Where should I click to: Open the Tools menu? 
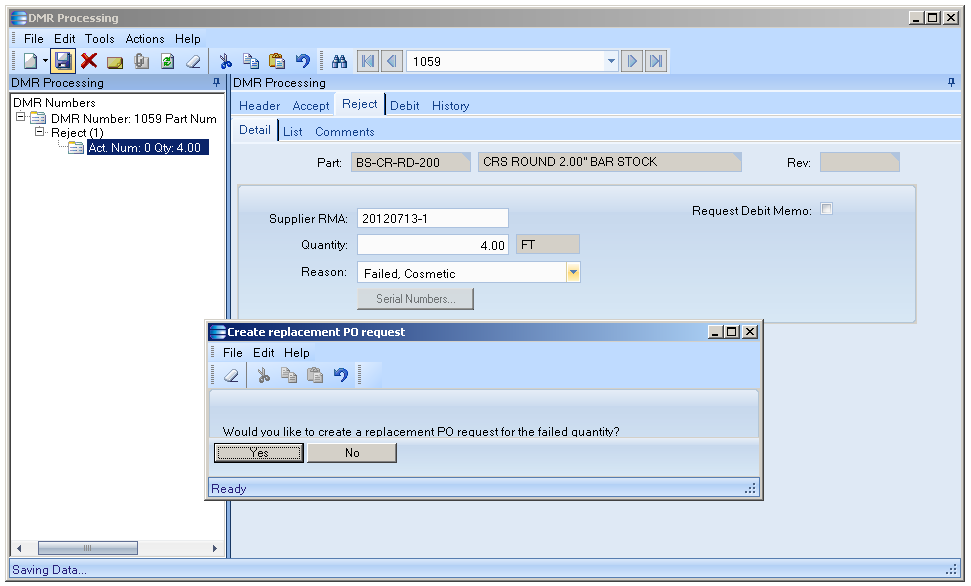pos(100,38)
